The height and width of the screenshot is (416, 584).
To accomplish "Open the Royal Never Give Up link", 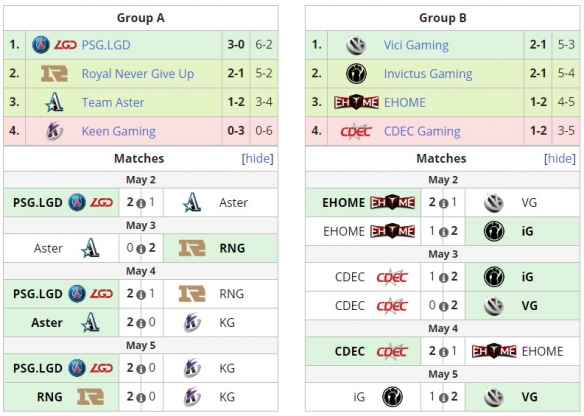I will click(138, 74).
